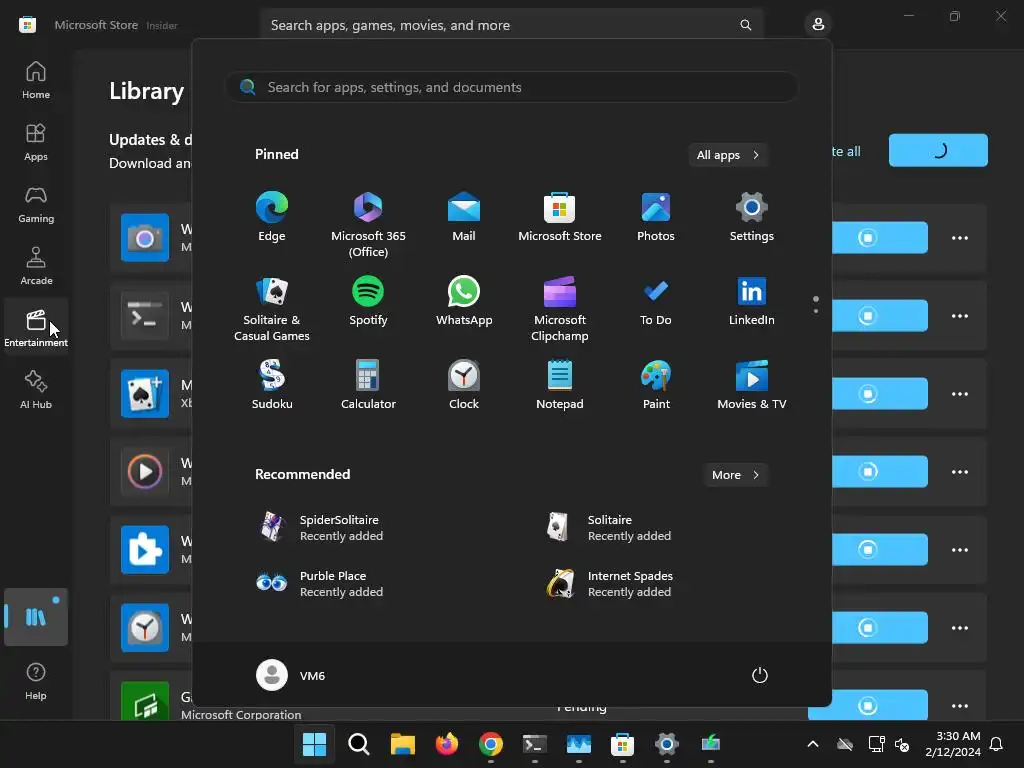Image resolution: width=1024 pixels, height=768 pixels.
Task: Open the Store profile account icon
Action: pyautogui.click(x=818, y=25)
